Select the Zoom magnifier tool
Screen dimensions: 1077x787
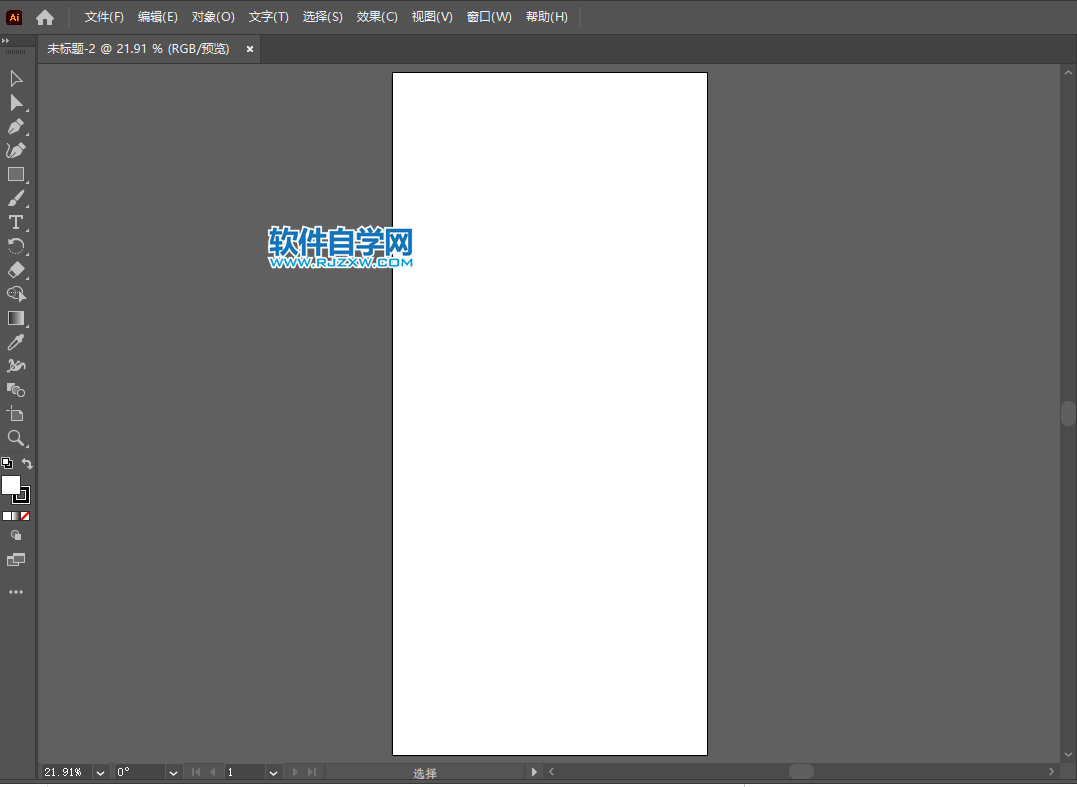coord(16,438)
